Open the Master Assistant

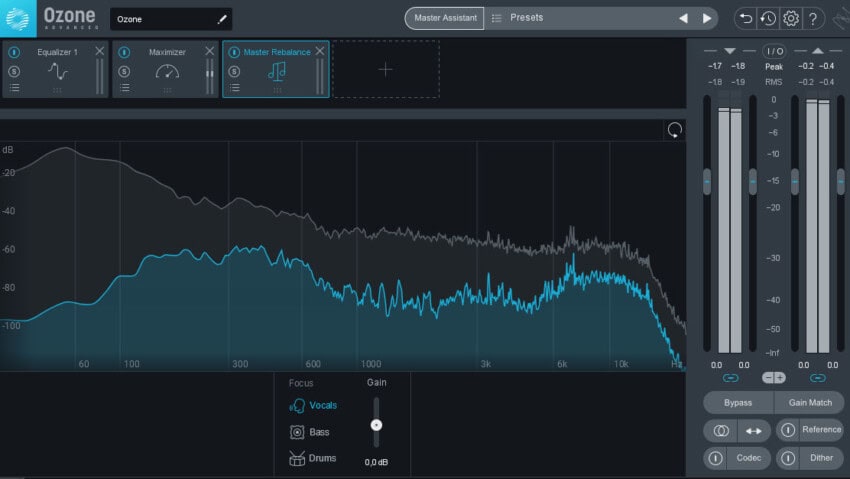pos(445,18)
